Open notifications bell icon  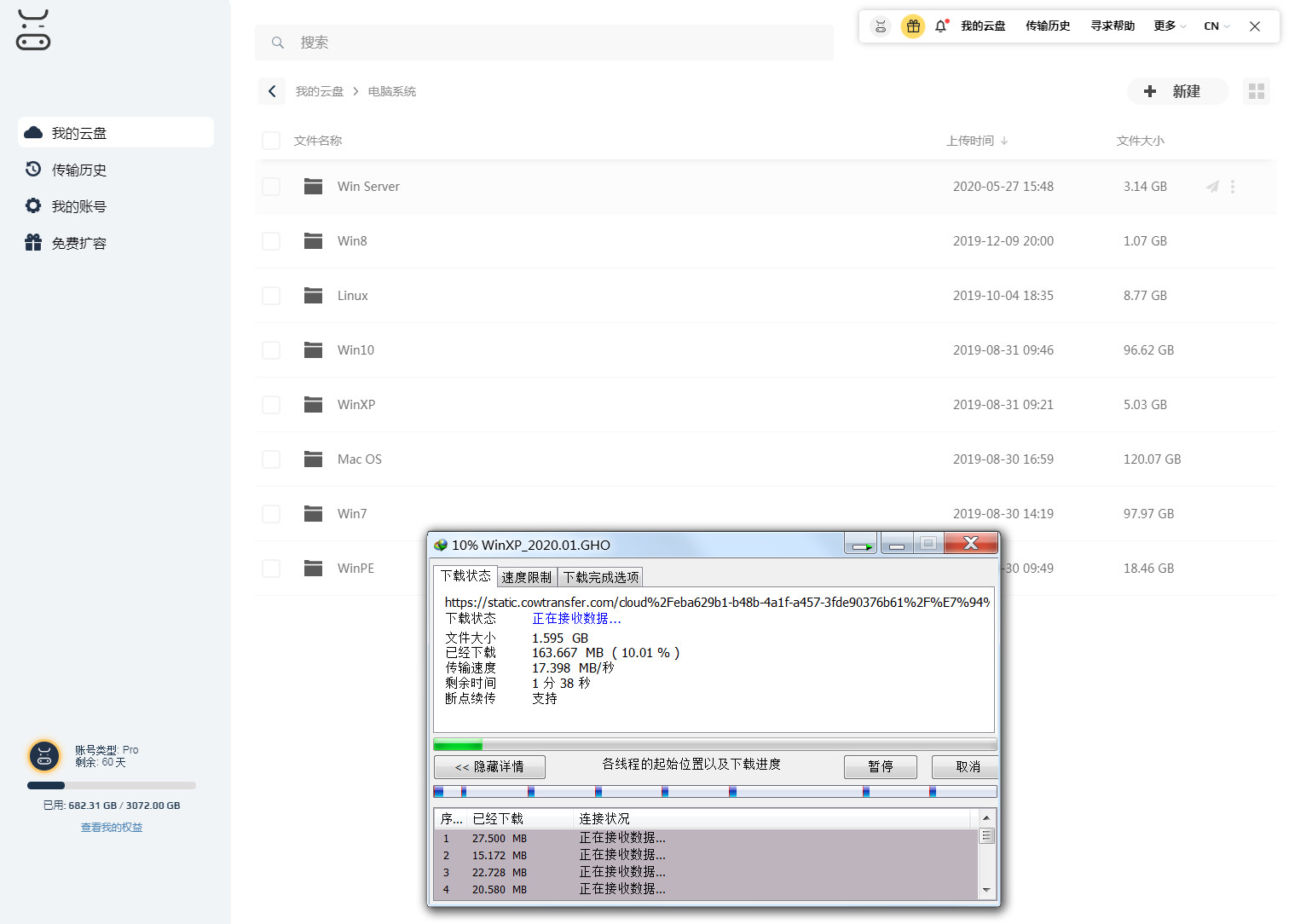point(941,26)
